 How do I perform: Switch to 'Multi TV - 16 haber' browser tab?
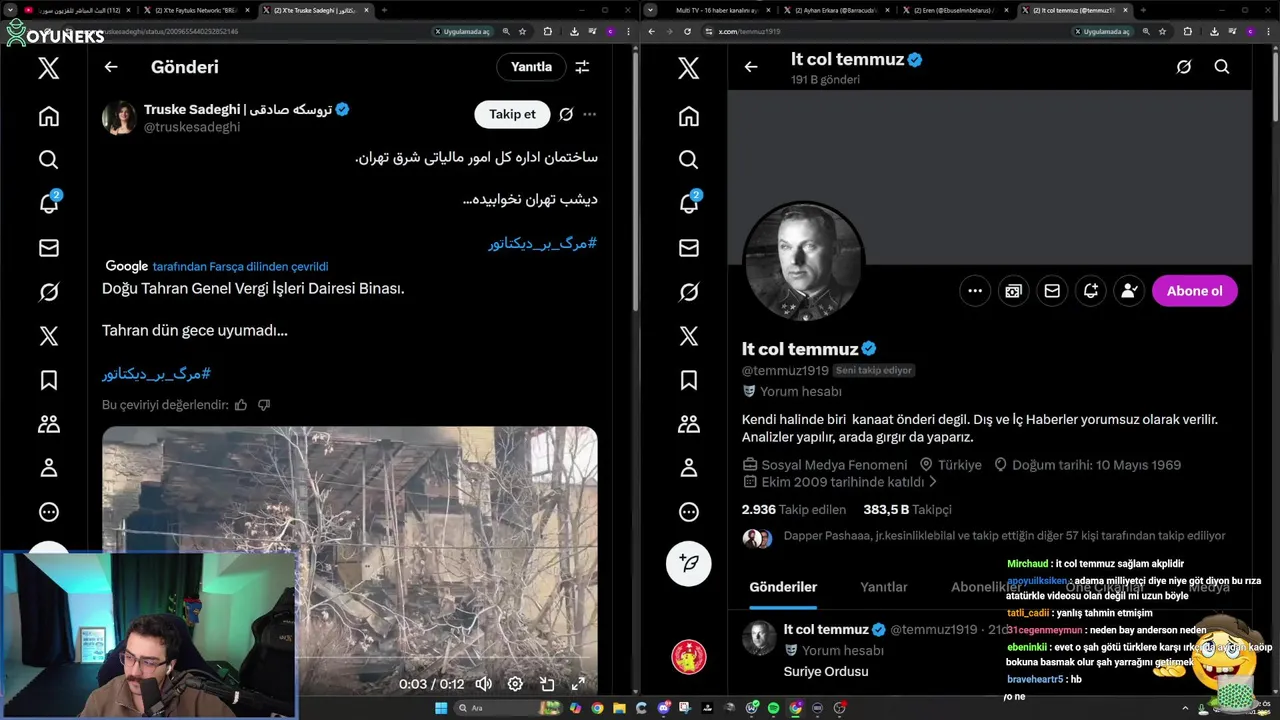tap(716, 10)
